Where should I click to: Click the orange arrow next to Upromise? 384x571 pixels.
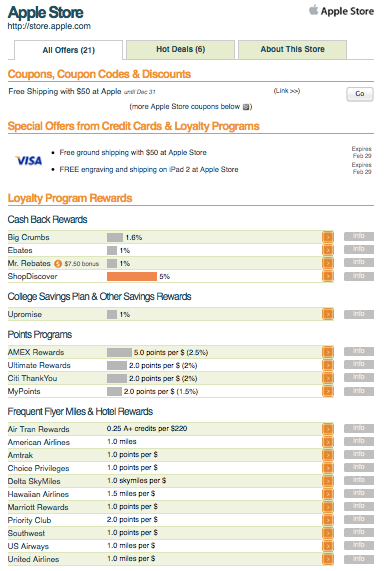[328, 314]
